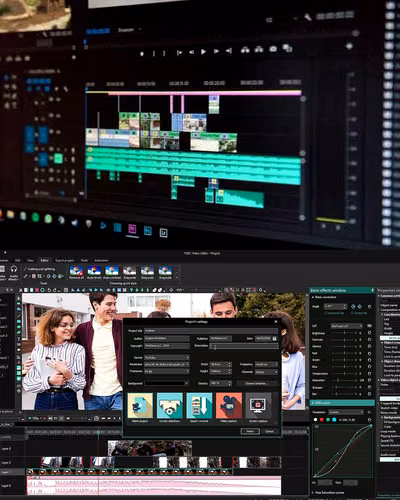Expand the quick styles gallery arrow
This screenshot has width=400, height=500.
click(x=177, y=277)
